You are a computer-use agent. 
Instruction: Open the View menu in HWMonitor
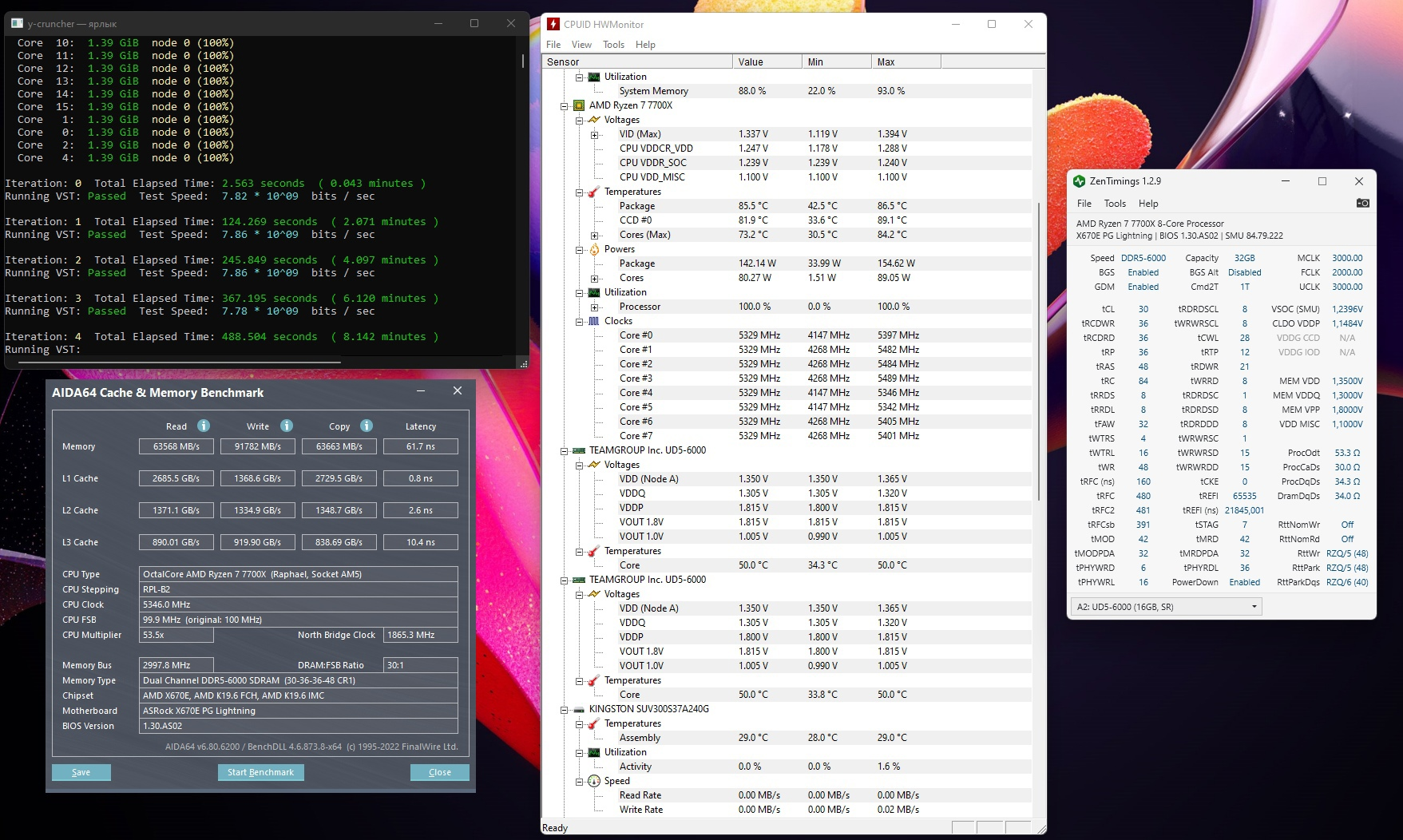(x=581, y=45)
